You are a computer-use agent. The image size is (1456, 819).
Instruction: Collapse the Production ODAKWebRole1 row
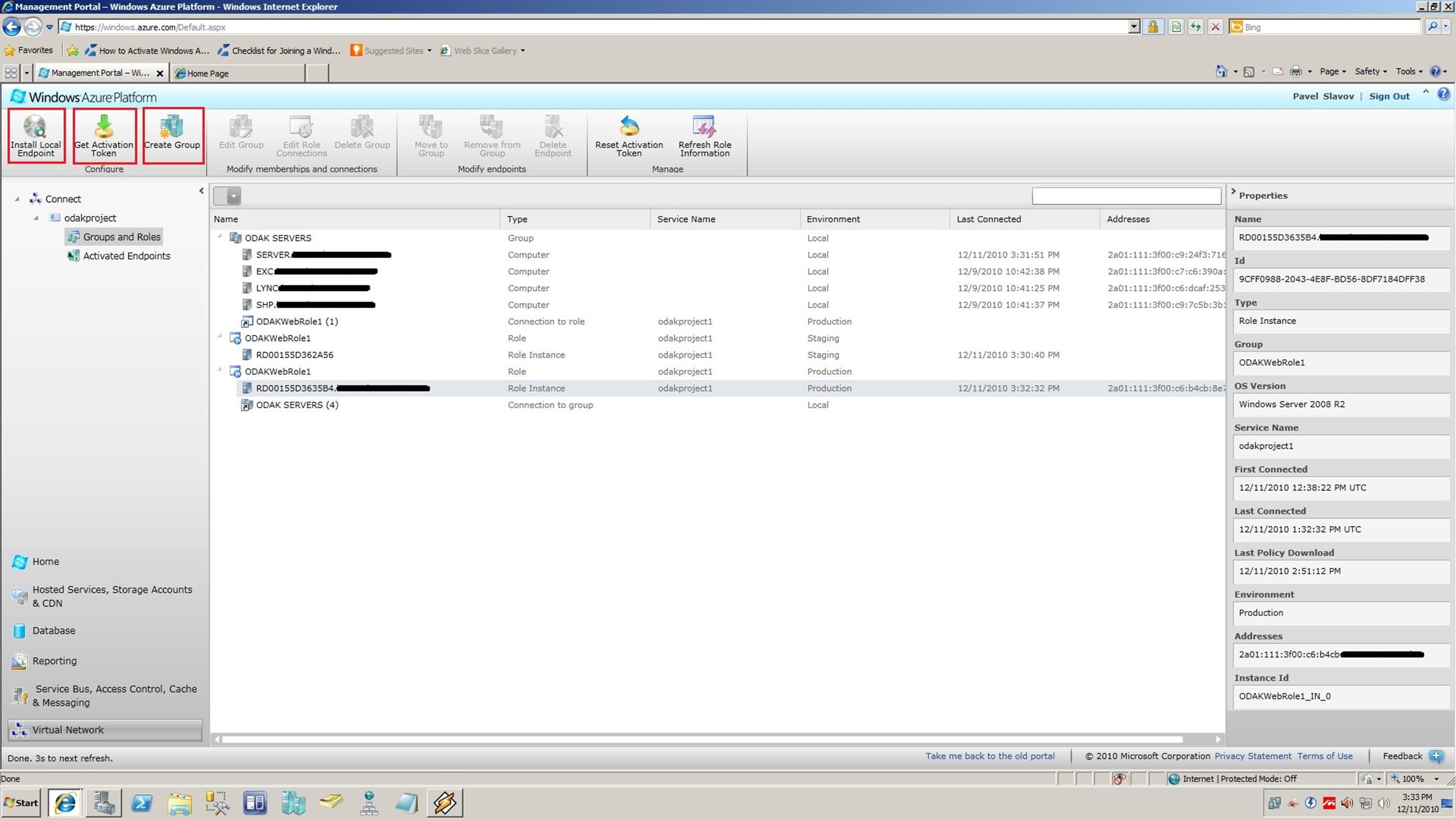coord(220,370)
